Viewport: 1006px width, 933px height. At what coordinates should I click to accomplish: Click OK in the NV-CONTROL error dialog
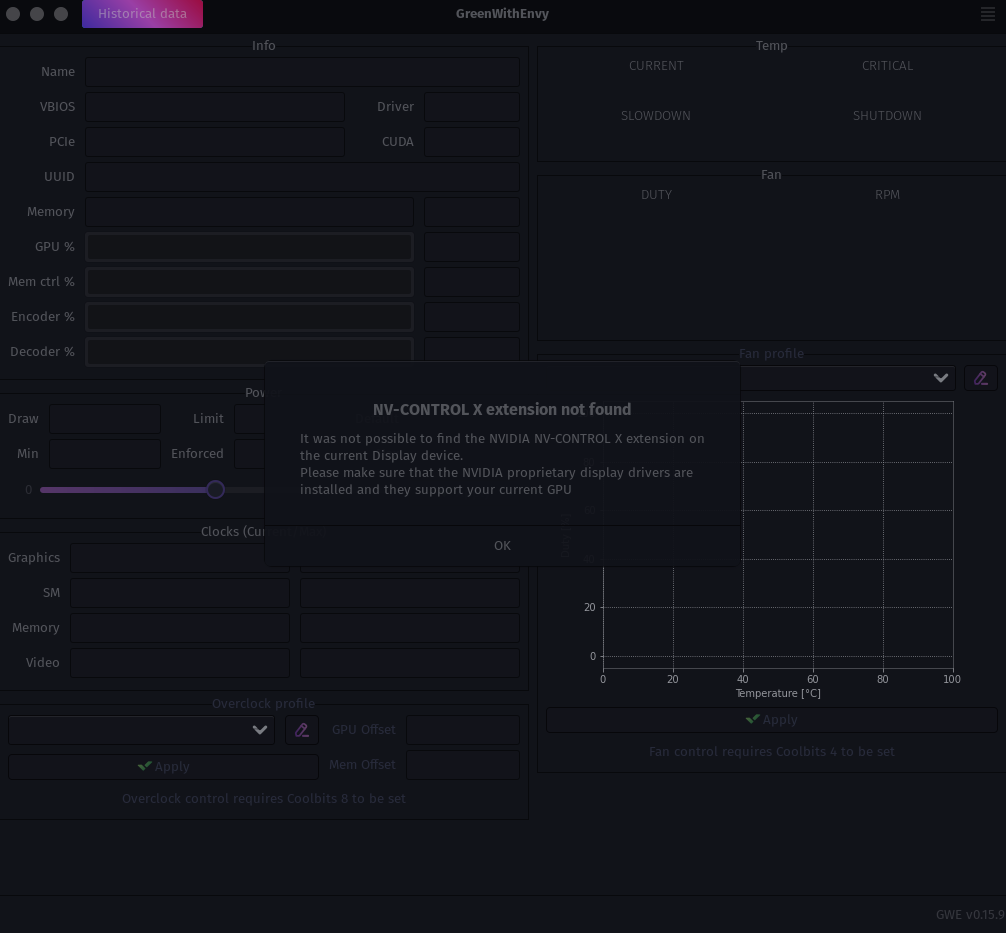coord(502,545)
